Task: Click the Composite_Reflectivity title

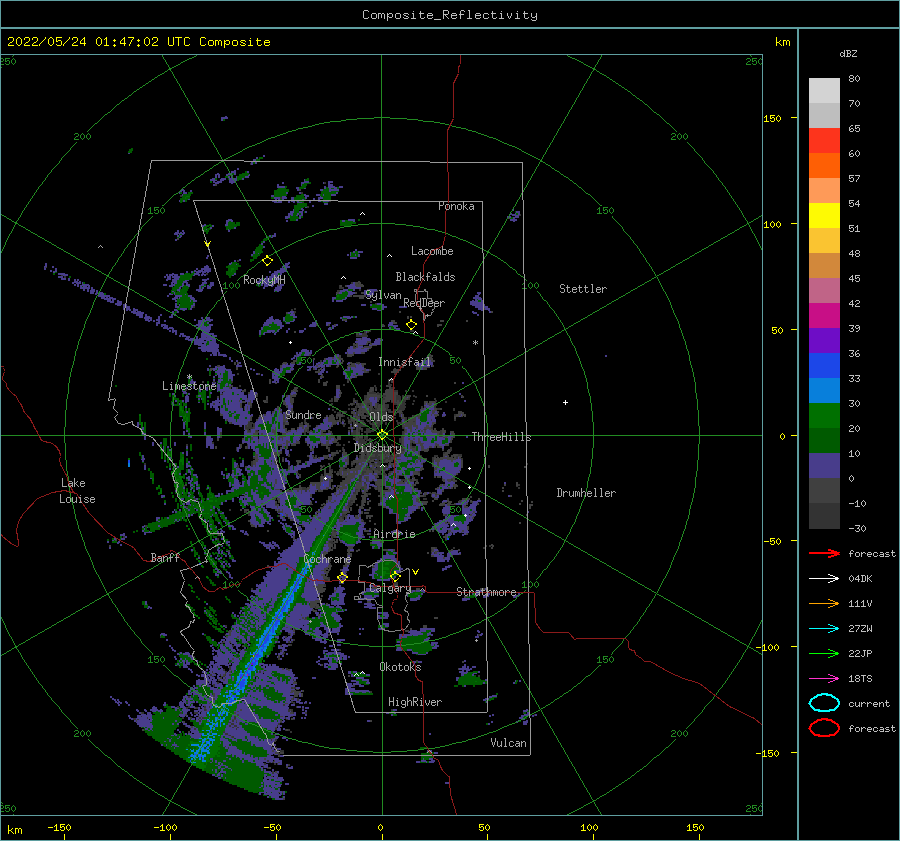Action: 450,15
